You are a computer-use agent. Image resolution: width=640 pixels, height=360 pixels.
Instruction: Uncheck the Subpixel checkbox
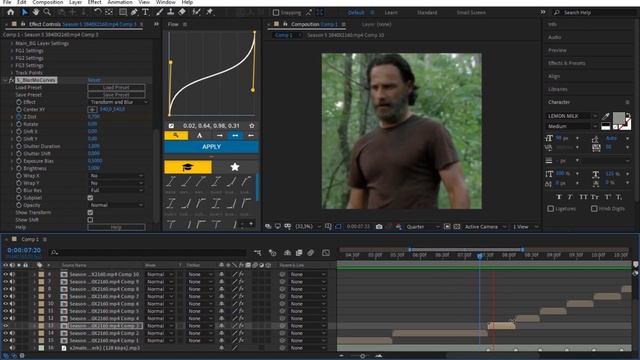click(x=90, y=198)
